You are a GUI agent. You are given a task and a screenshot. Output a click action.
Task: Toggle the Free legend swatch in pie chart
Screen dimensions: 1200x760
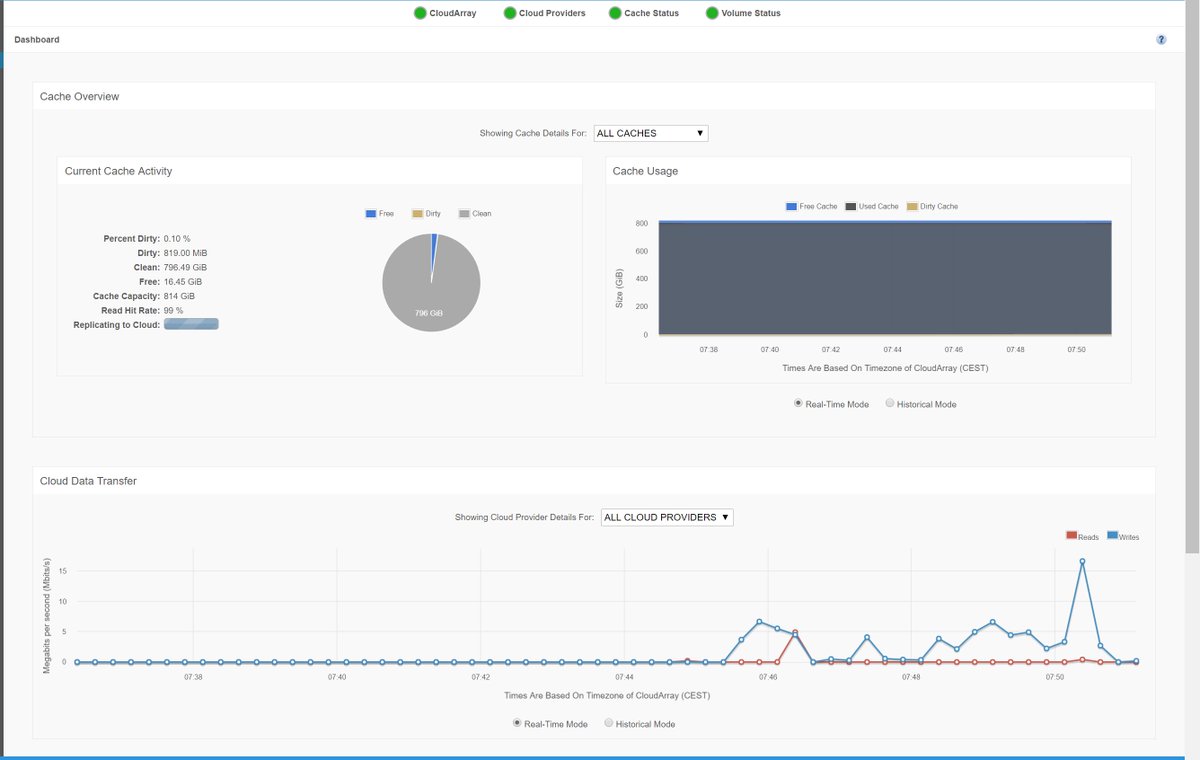pos(371,214)
